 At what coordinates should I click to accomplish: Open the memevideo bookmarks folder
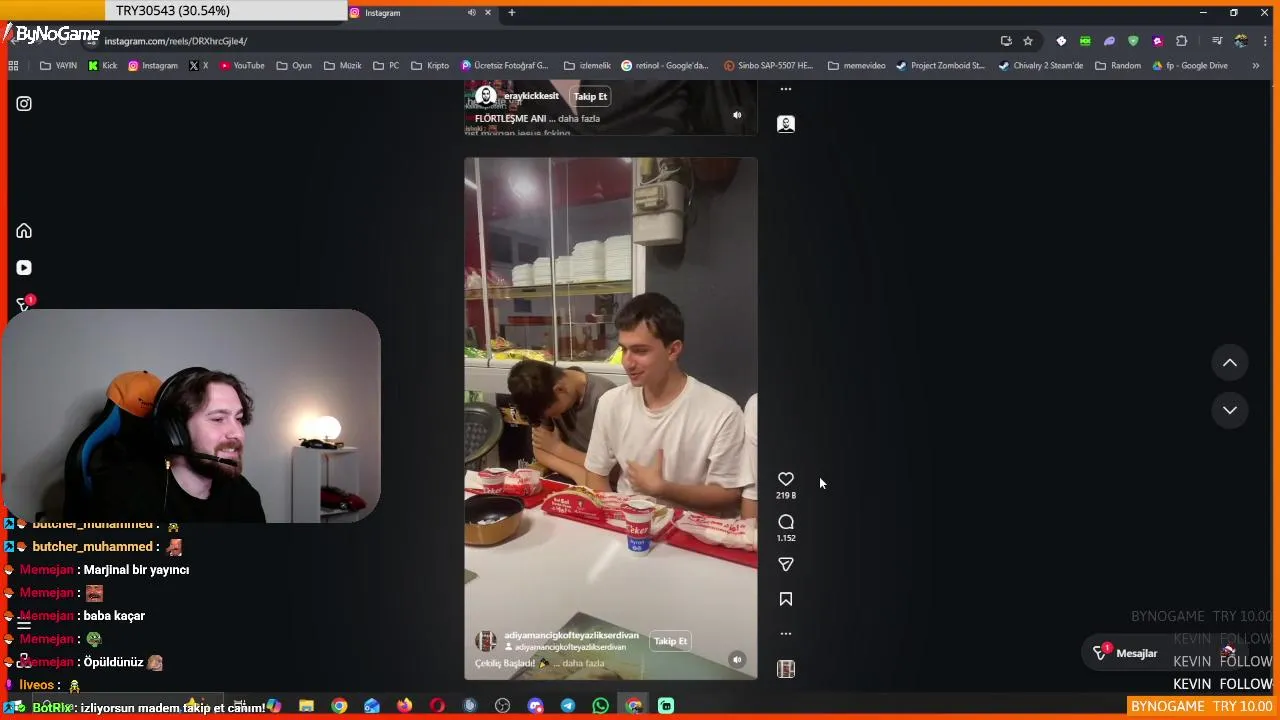pos(857,66)
